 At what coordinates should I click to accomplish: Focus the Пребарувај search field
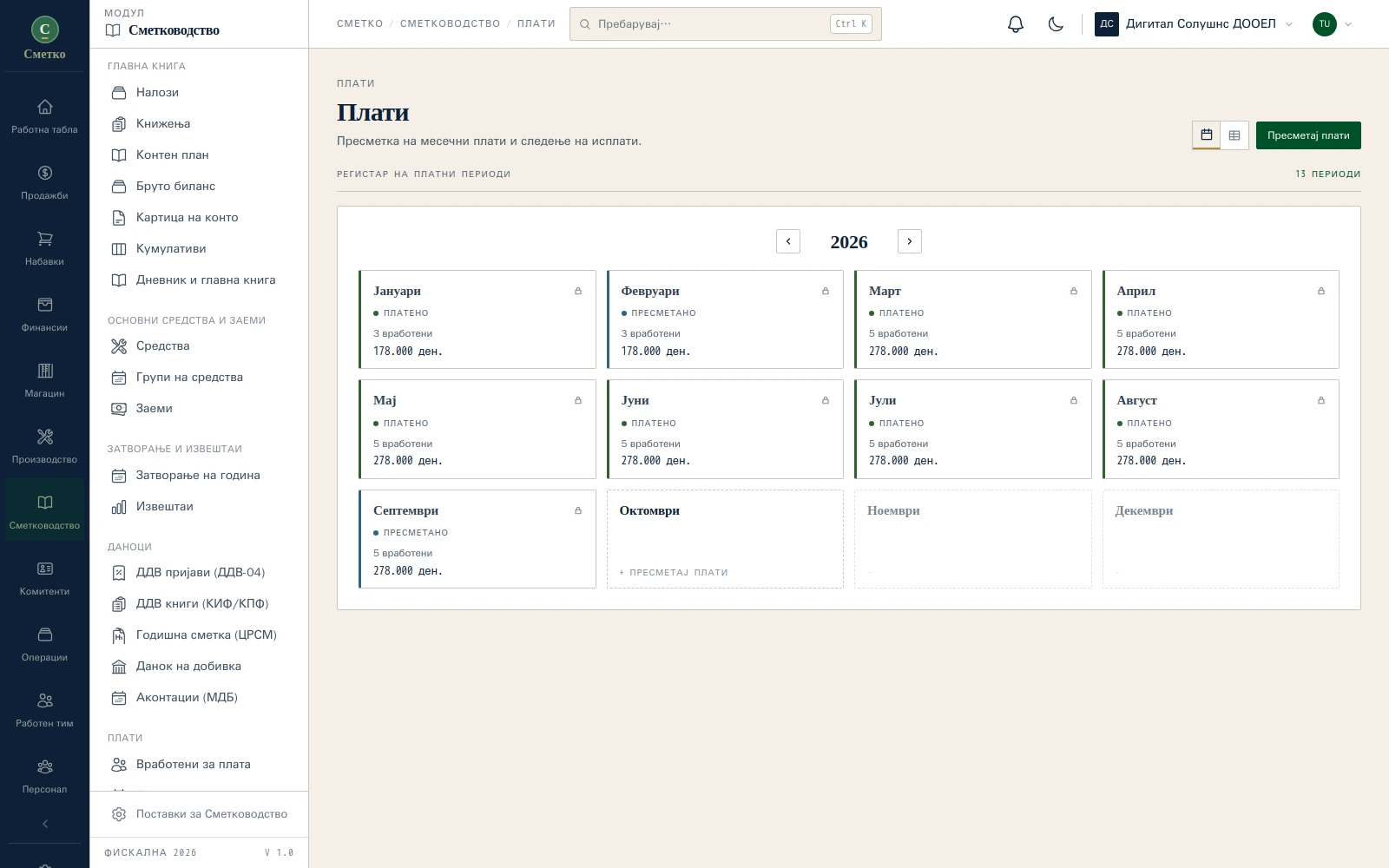726,24
